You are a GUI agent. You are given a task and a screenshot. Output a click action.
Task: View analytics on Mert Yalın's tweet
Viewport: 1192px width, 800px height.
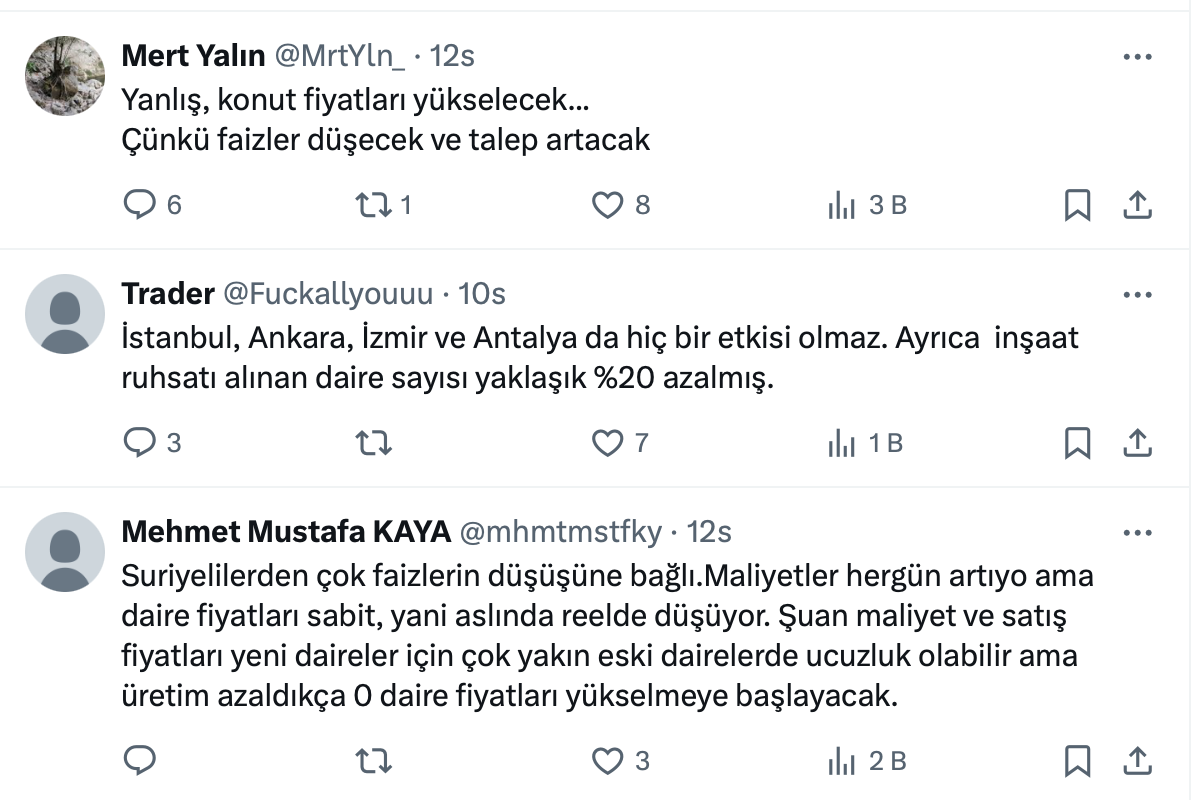click(x=842, y=205)
